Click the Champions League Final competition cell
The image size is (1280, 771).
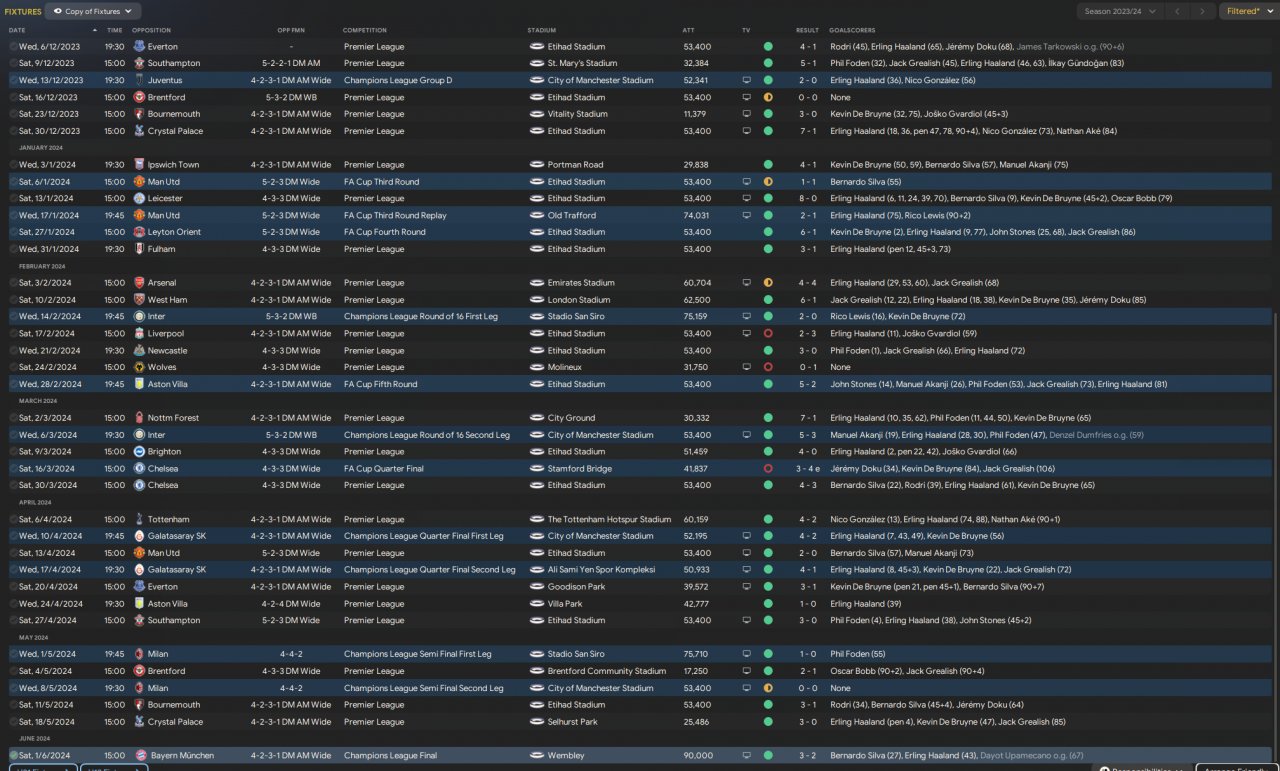392,755
